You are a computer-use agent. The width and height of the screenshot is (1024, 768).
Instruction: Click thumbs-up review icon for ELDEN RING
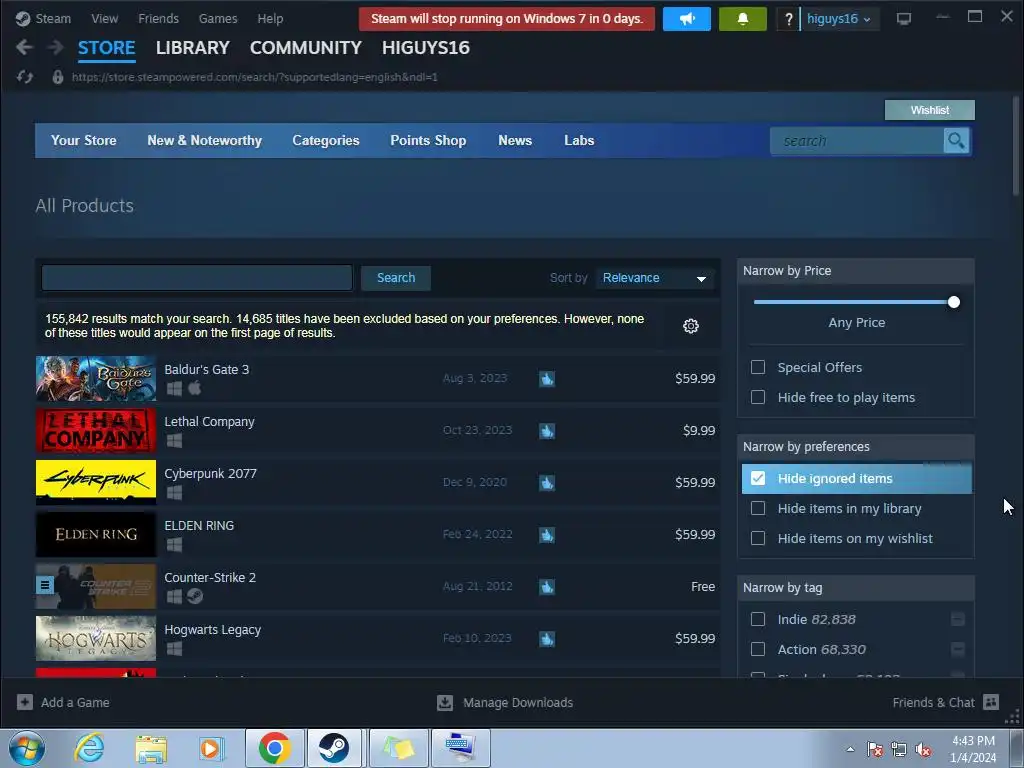[x=547, y=535]
